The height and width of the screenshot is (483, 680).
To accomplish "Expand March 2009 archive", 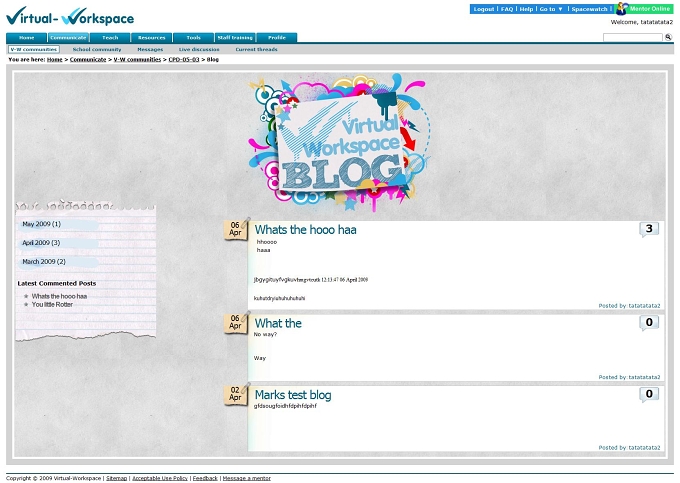I will (x=44, y=262).
